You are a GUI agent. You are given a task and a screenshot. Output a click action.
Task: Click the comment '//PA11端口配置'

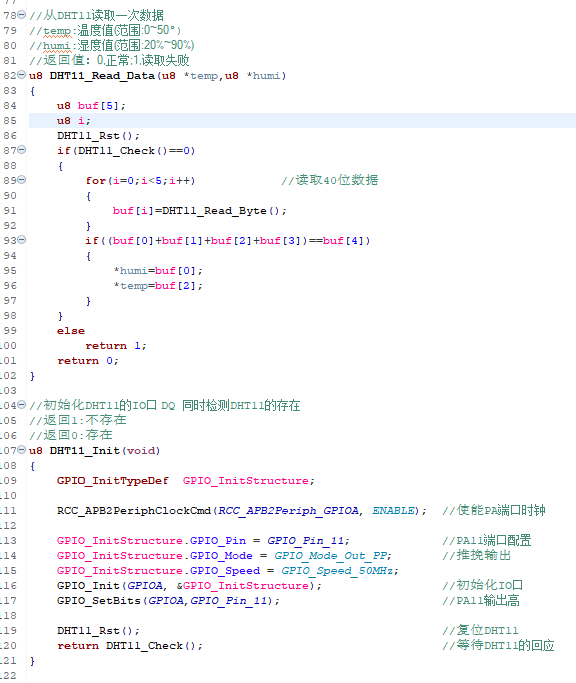click(487, 540)
